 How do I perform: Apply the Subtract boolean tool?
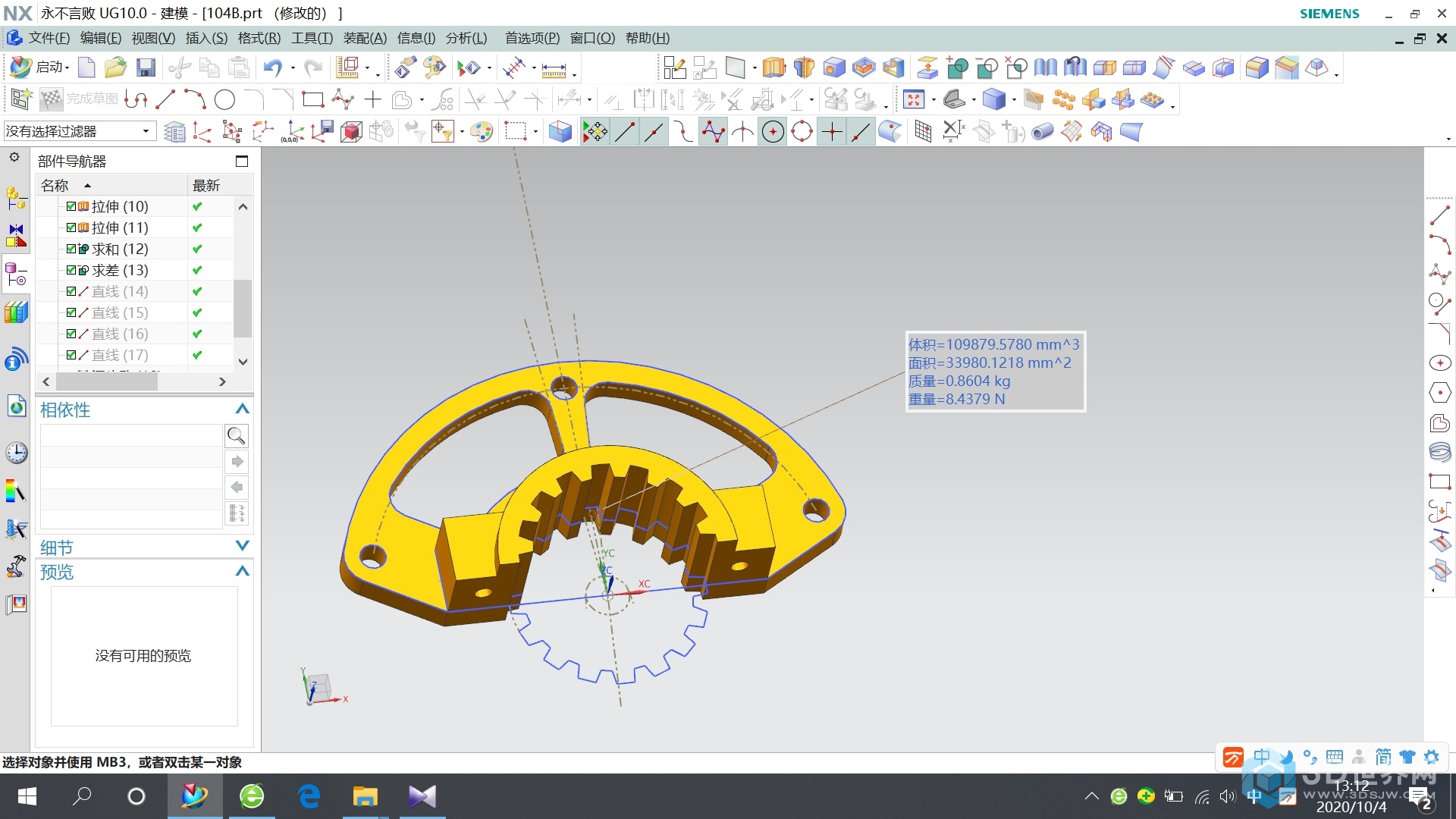987,68
